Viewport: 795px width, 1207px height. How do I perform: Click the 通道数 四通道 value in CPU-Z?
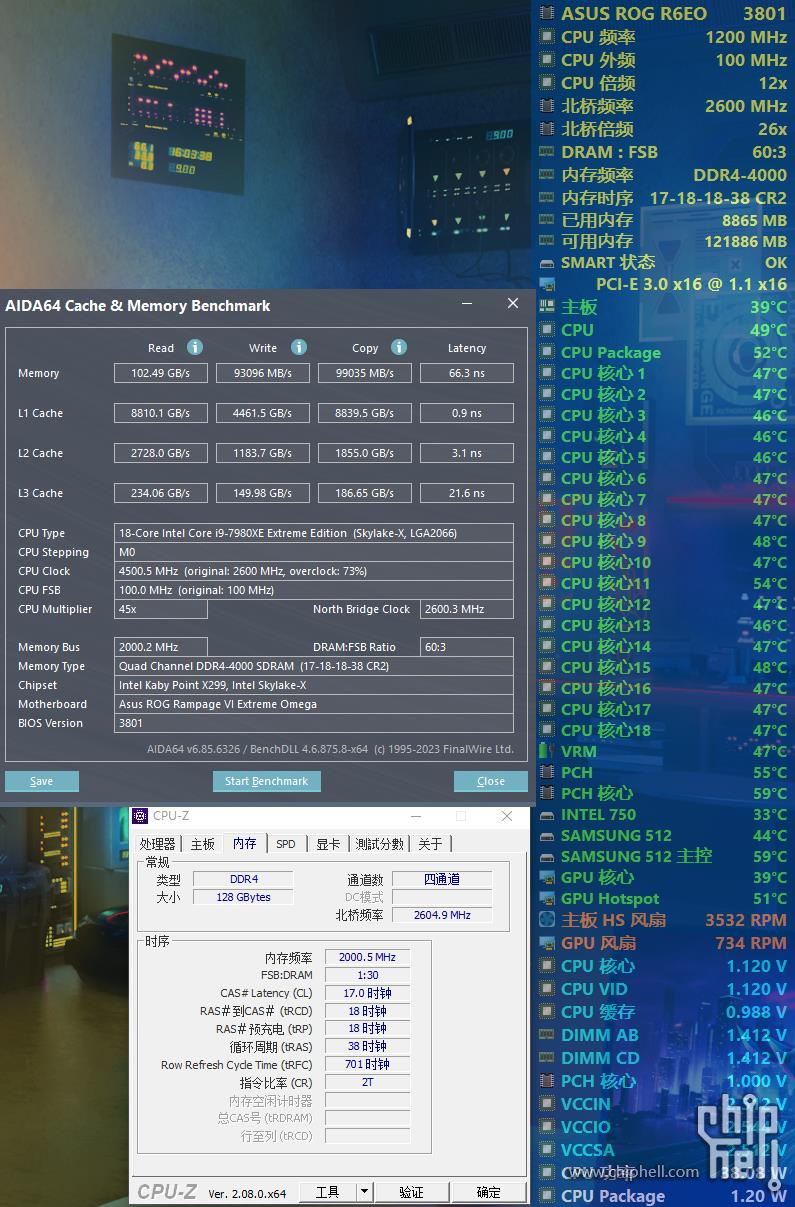(x=442, y=879)
